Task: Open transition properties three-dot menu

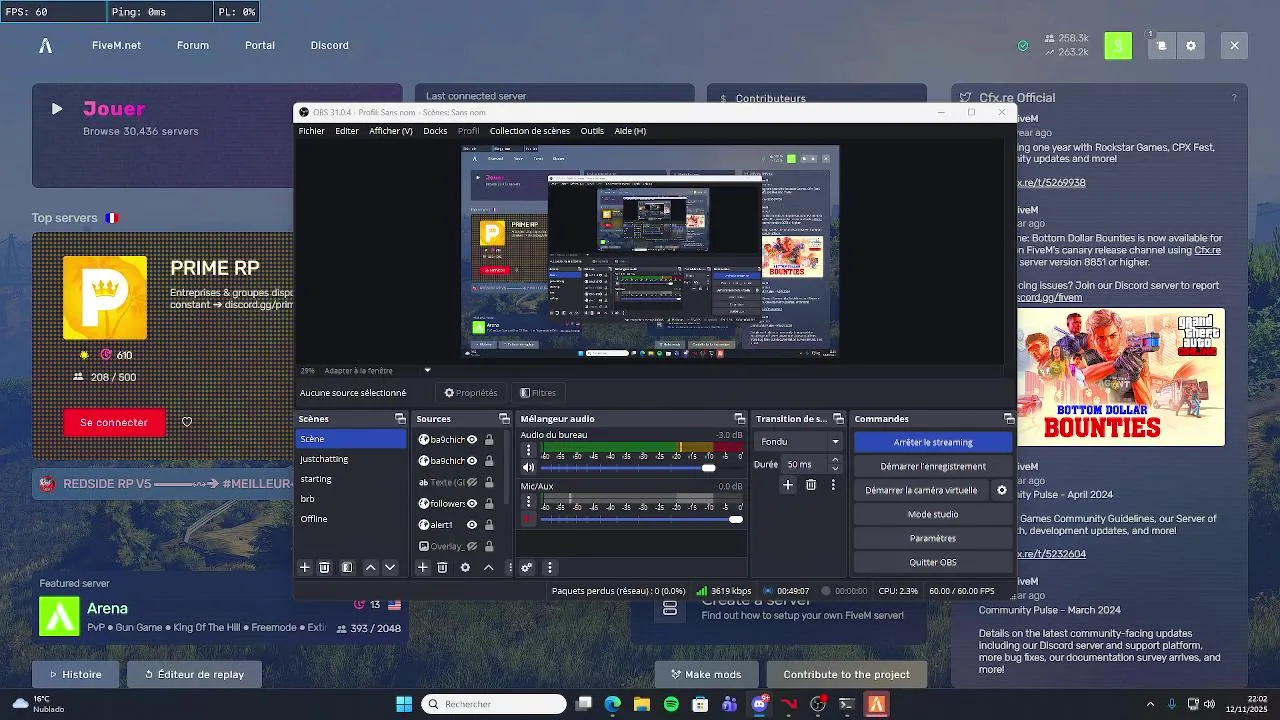Action: coord(833,485)
